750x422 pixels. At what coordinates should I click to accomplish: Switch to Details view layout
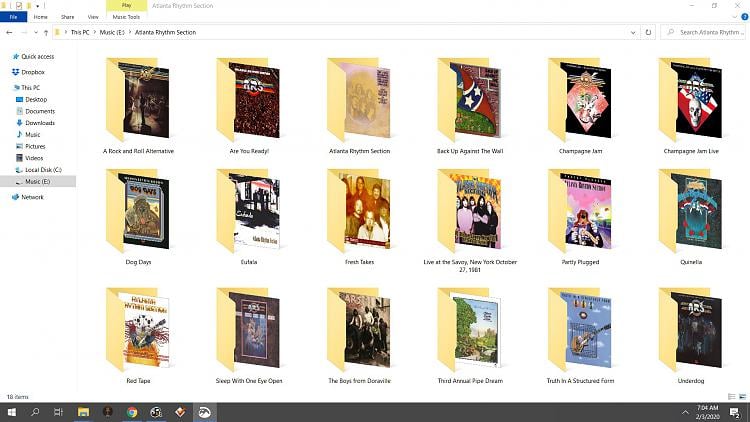(731, 397)
